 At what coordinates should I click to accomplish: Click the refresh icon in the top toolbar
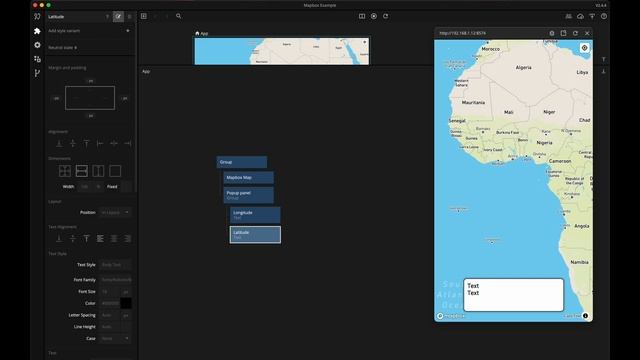(x=385, y=16)
